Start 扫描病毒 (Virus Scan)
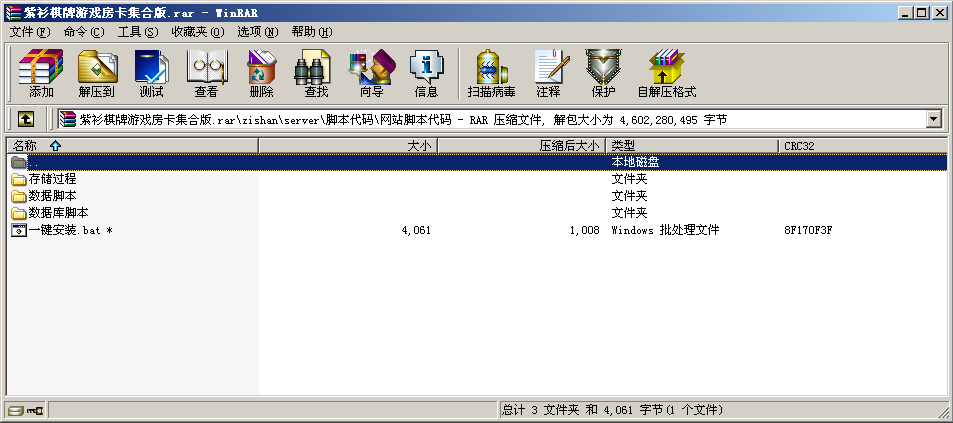Viewport: 953px width, 423px height. (491, 73)
